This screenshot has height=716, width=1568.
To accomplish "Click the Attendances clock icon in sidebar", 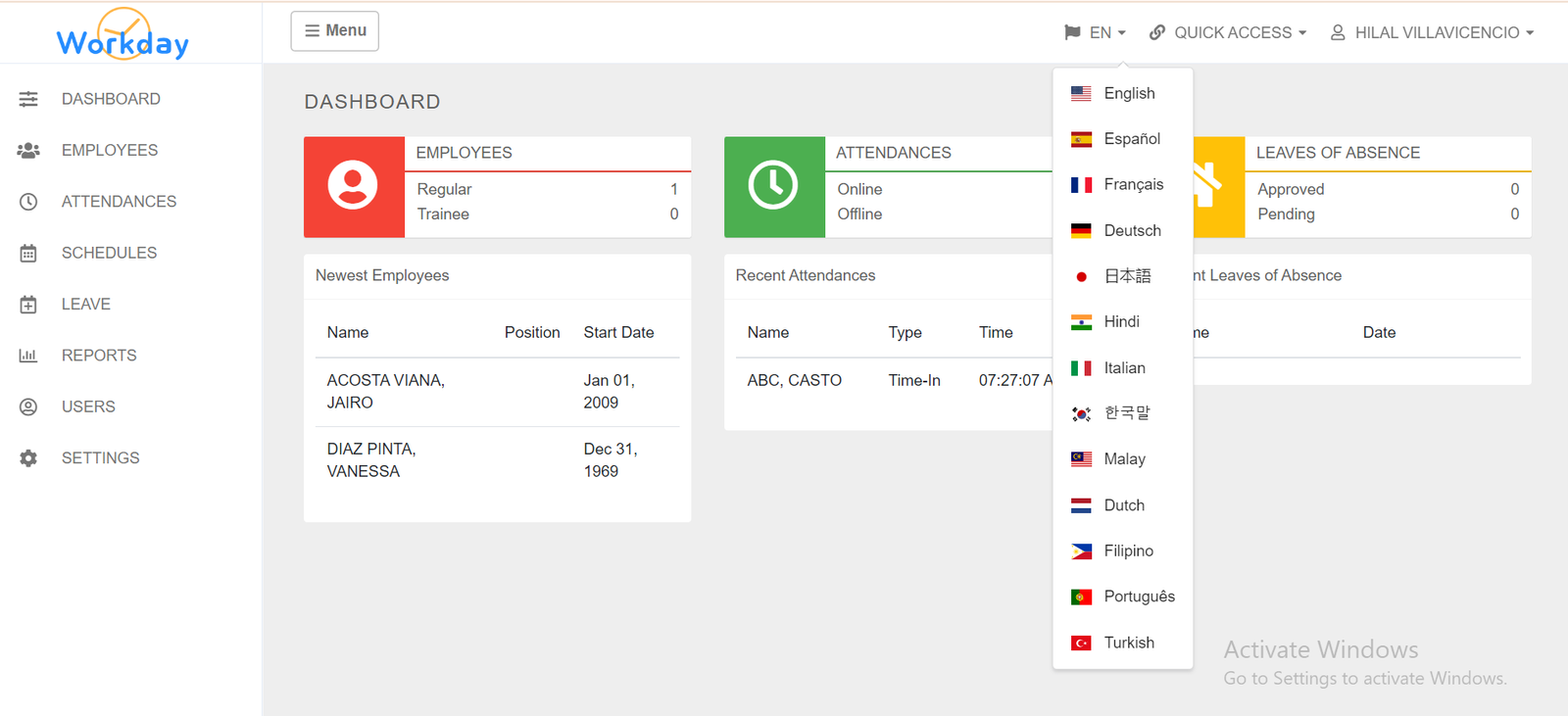I will [x=28, y=202].
